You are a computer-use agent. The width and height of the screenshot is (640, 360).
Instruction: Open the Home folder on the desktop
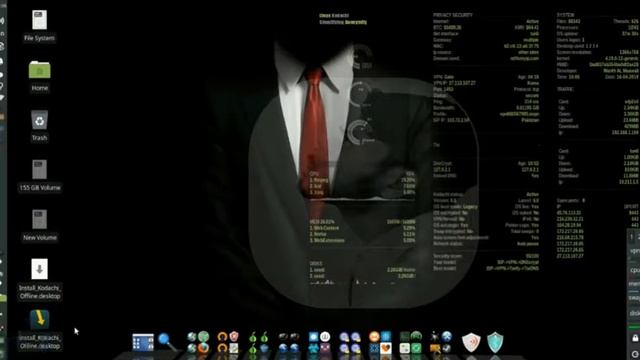(40, 70)
